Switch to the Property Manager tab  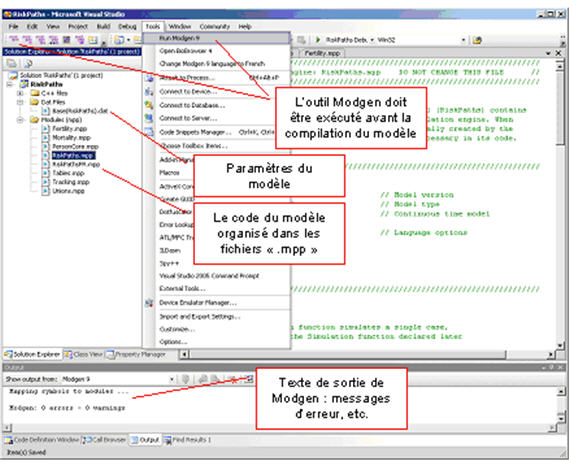coord(136,354)
